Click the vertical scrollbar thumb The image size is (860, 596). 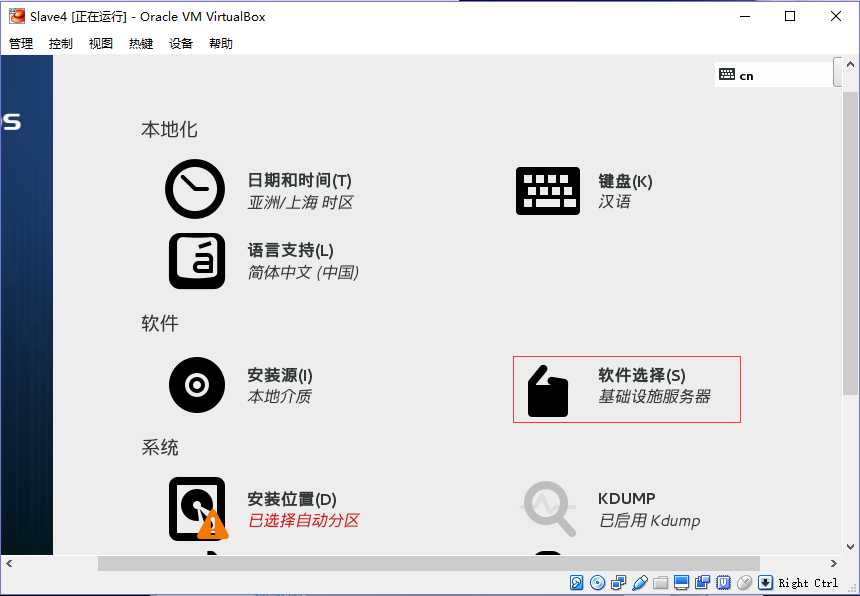pos(850,243)
